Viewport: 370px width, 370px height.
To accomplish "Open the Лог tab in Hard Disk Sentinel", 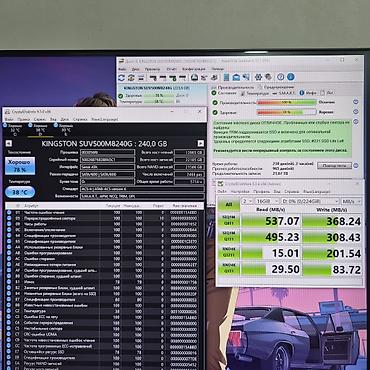I will point(327,93).
